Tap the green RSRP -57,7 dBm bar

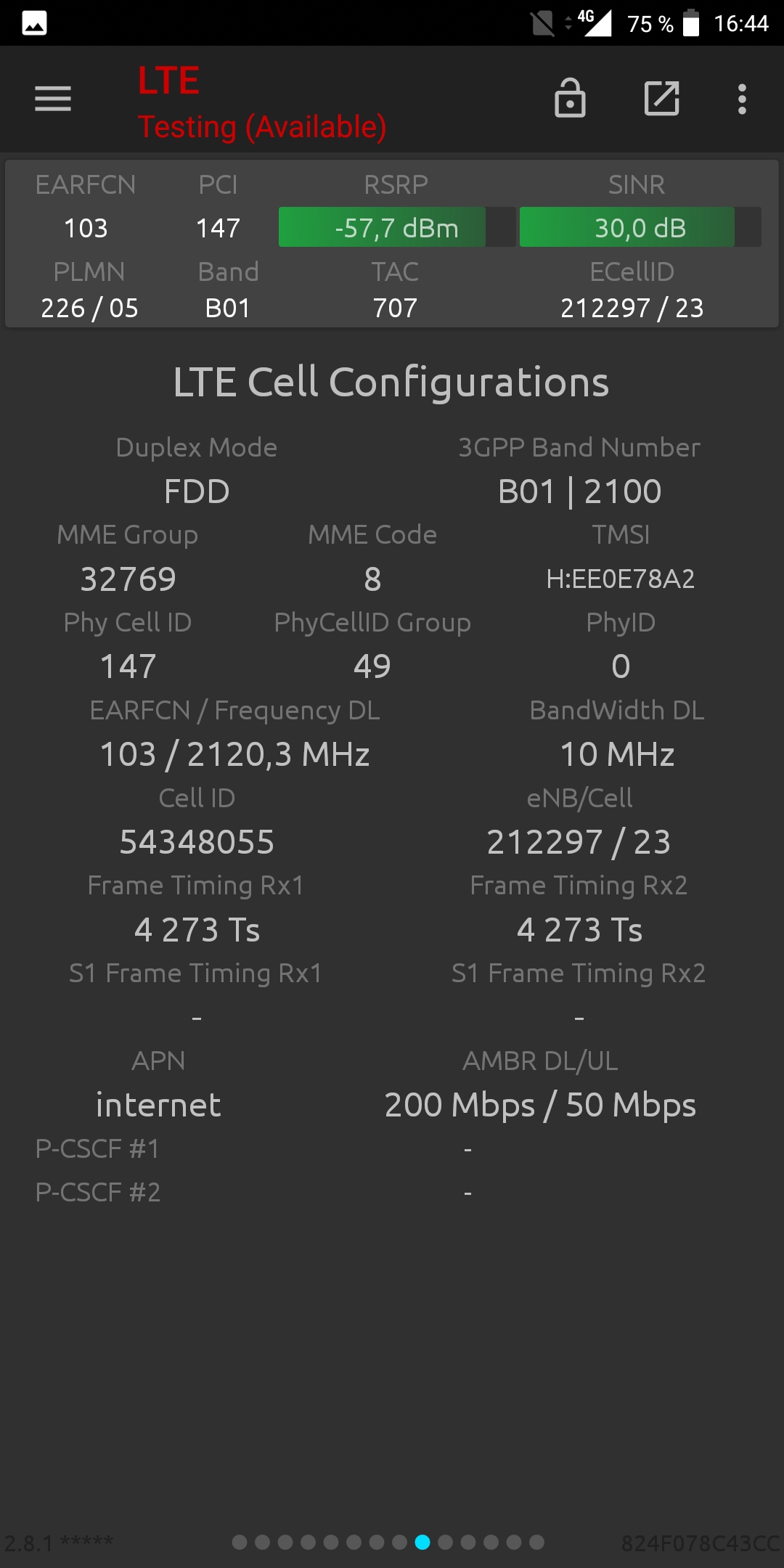click(397, 227)
